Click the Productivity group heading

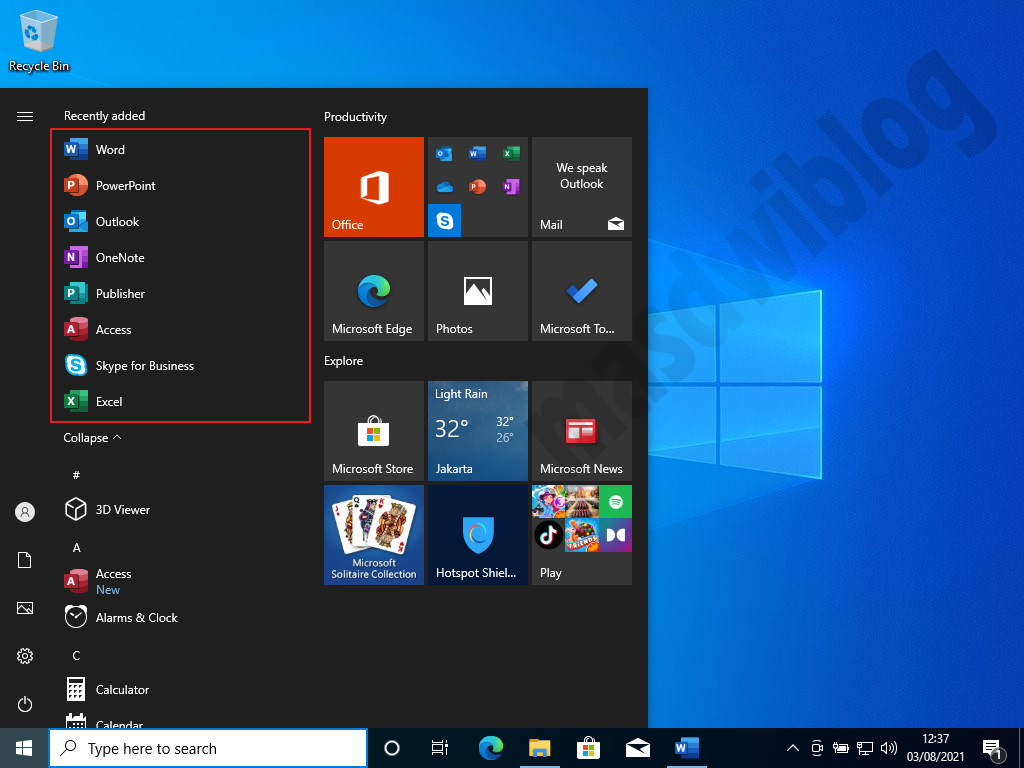pyautogui.click(x=355, y=117)
